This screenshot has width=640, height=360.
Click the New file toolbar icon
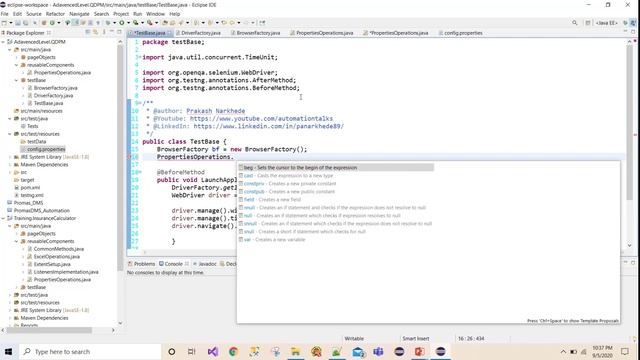[x=4, y=23]
